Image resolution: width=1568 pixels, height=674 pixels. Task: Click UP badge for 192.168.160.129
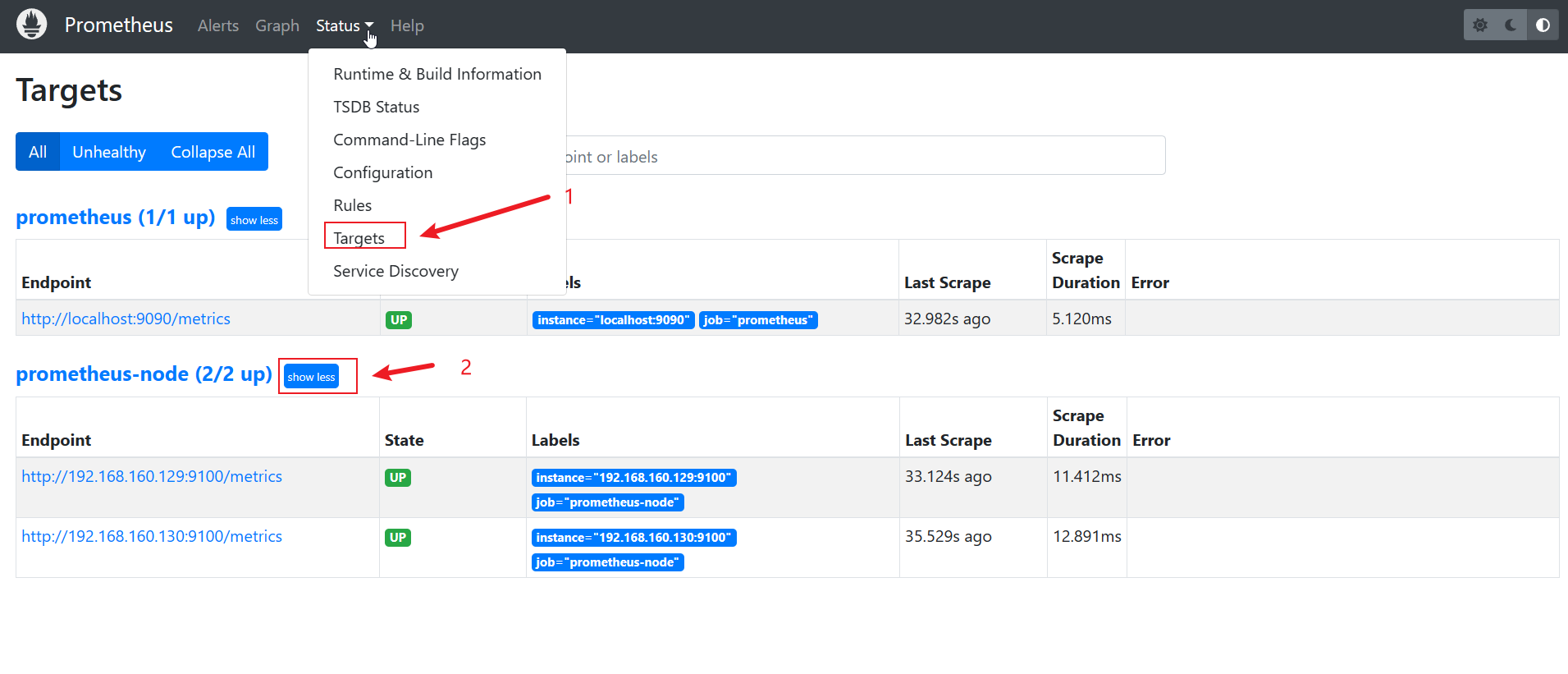coord(398,478)
